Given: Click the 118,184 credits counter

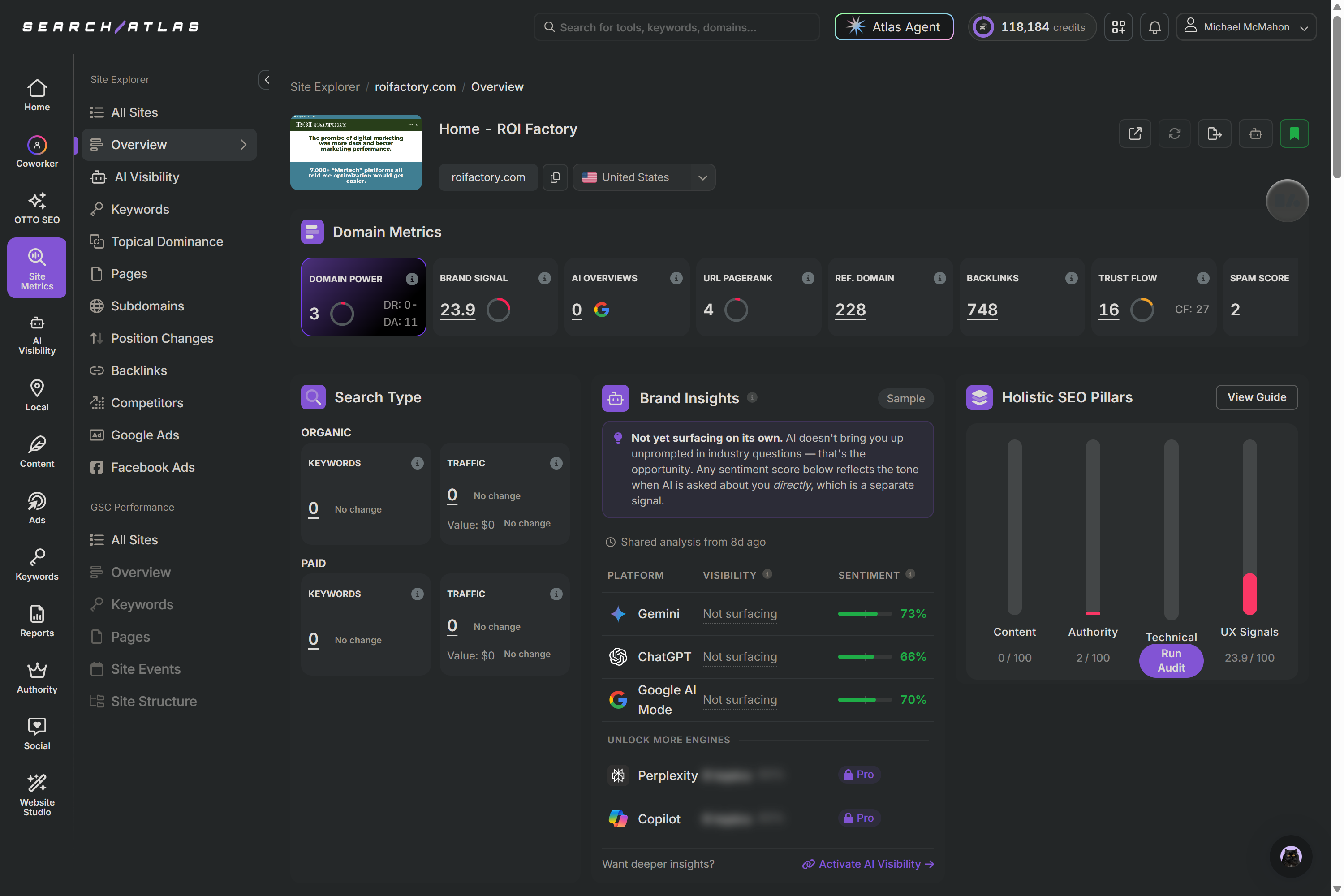Looking at the screenshot, I should 1032,27.
